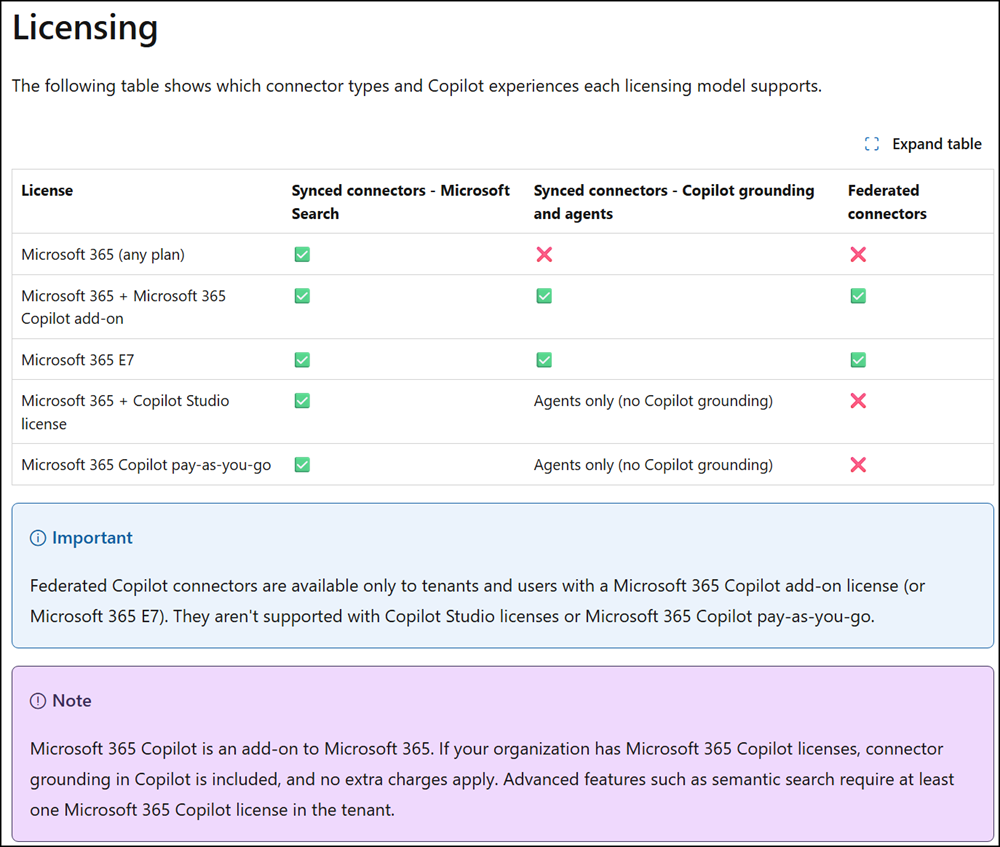Screen dimensions: 1000x847
Task: Click the Note paragraph about Copilot add-on
Action: pyautogui.click(x=492, y=779)
